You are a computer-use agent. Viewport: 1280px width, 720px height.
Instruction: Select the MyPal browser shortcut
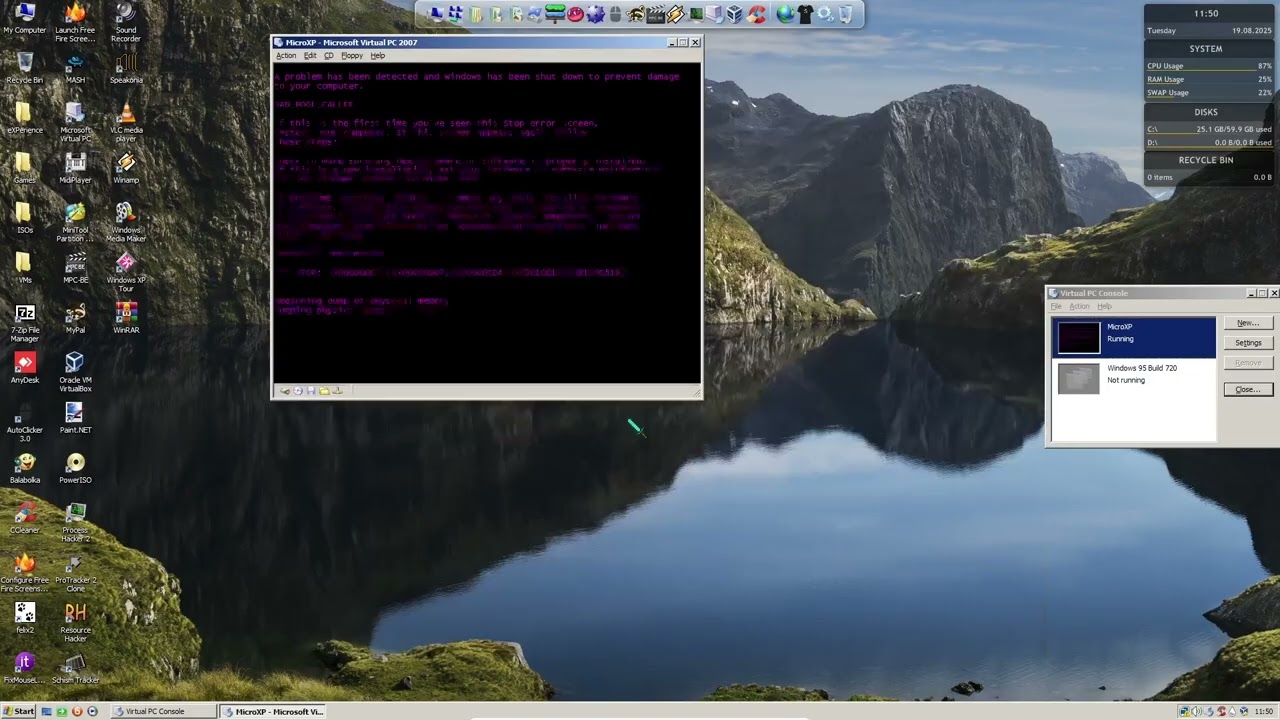tap(75, 319)
